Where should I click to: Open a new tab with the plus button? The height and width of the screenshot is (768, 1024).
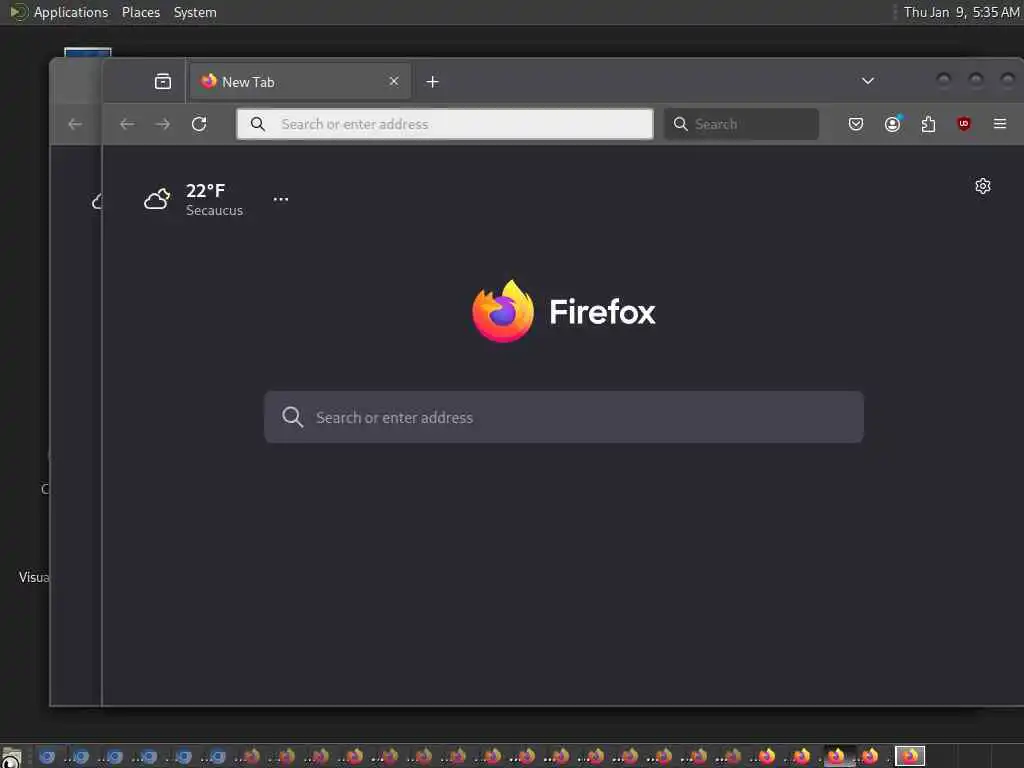pyautogui.click(x=432, y=82)
